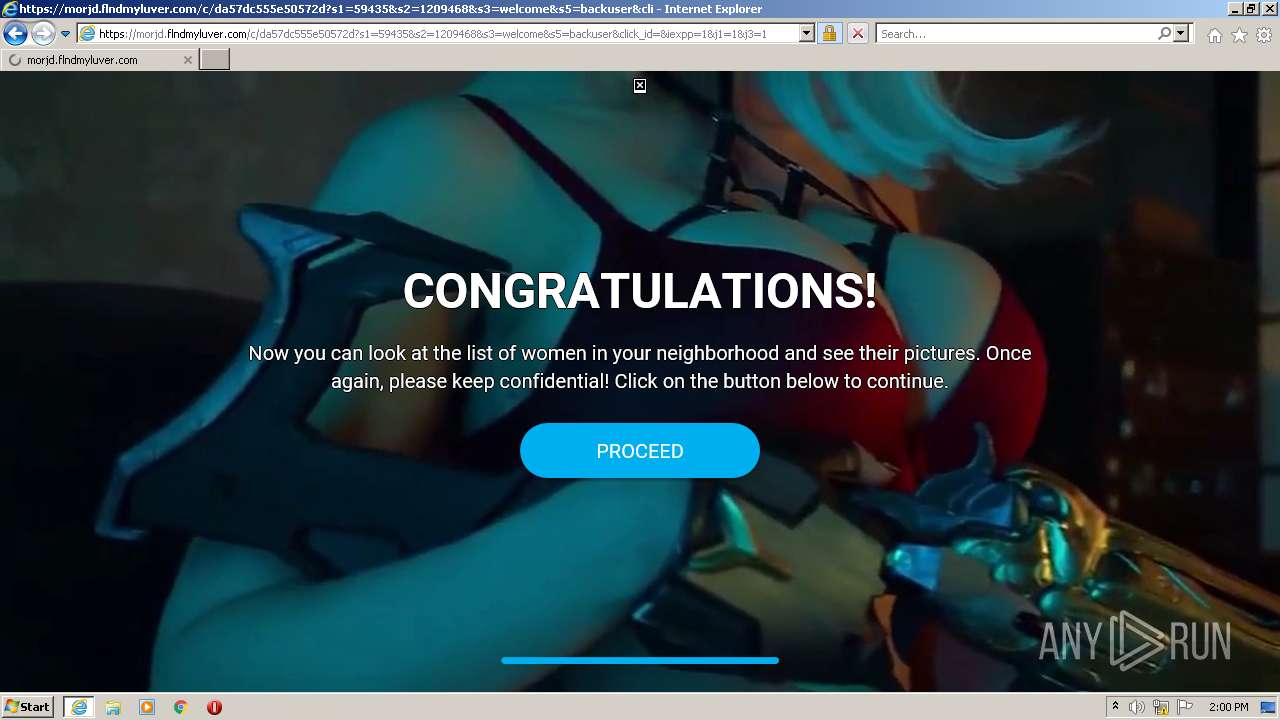The width and height of the screenshot is (1280, 720).
Task: Open the media player taskbar icon
Action: (147, 707)
